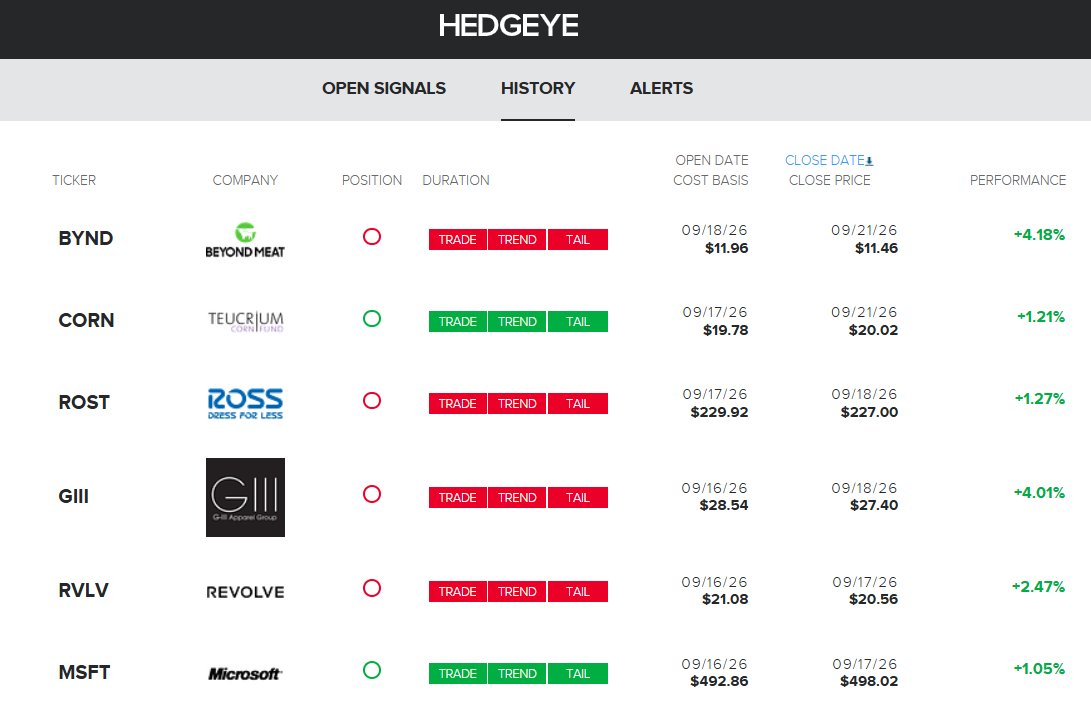1091x710 pixels.
Task: Open the Revolve company logo
Action: (x=245, y=592)
